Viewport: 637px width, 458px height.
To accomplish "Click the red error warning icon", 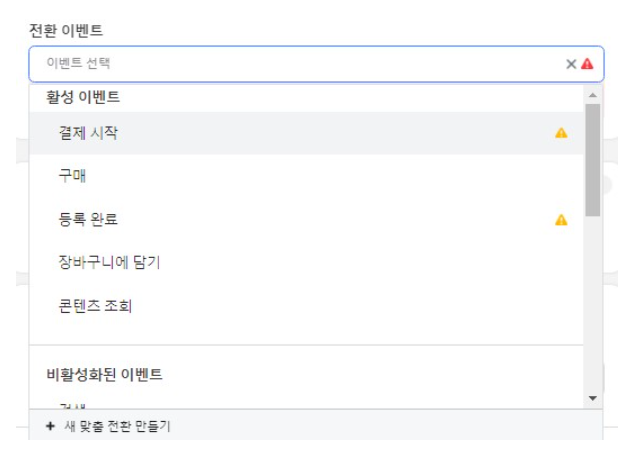I will [587, 64].
